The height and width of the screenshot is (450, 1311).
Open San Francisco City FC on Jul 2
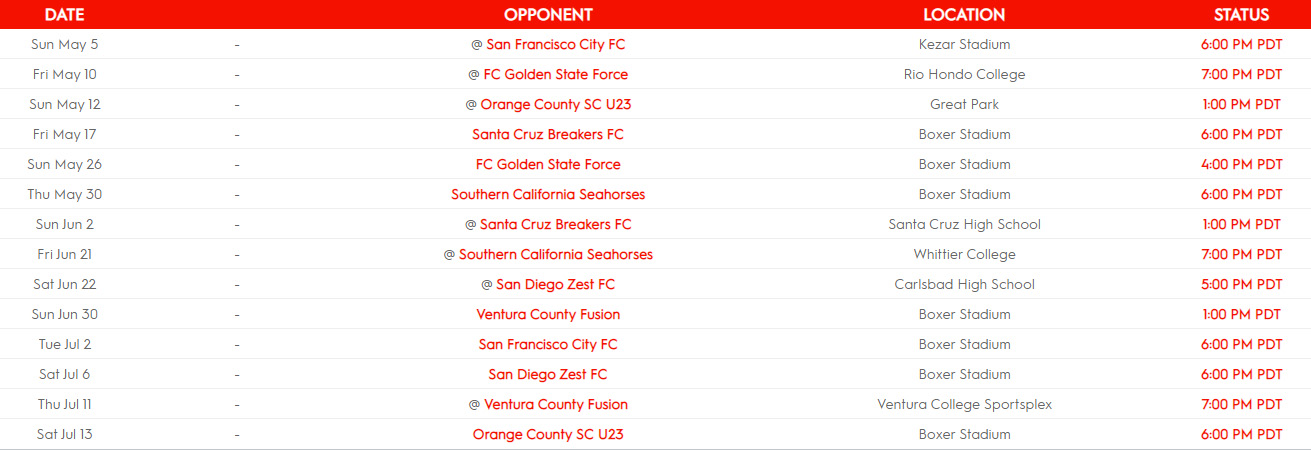(x=548, y=344)
